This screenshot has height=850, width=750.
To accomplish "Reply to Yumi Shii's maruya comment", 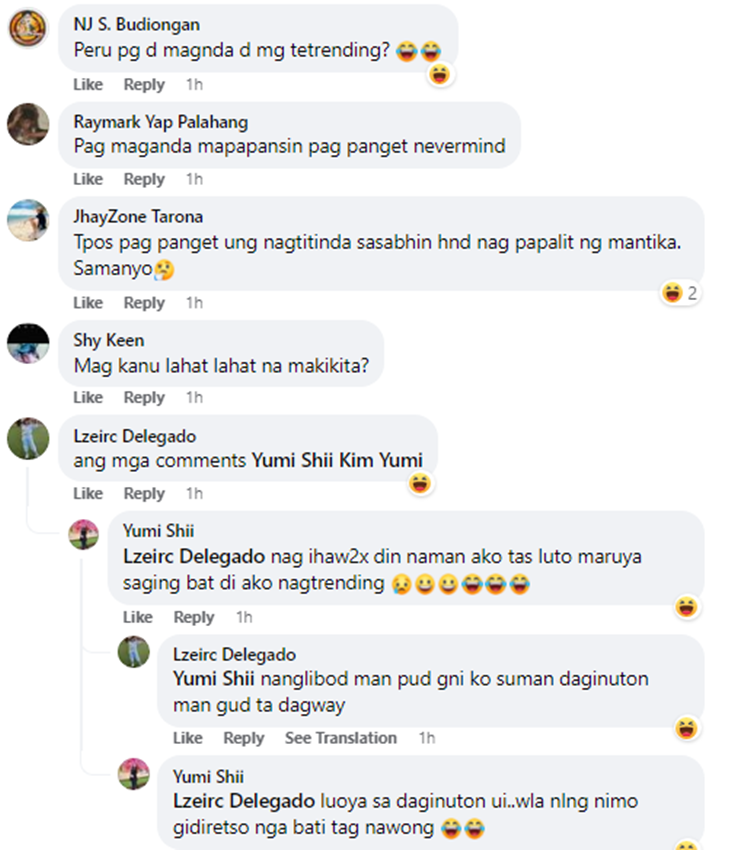I will [194, 617].
